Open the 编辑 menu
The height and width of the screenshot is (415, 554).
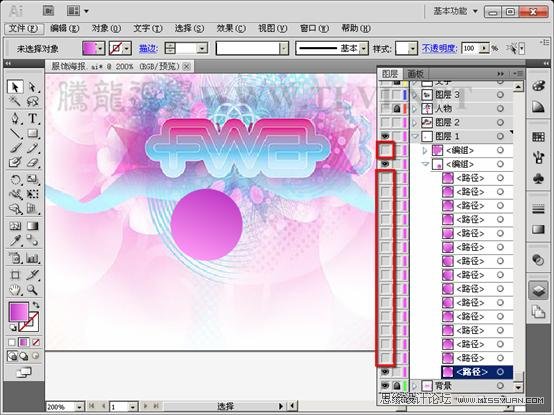tap(64, 28)
